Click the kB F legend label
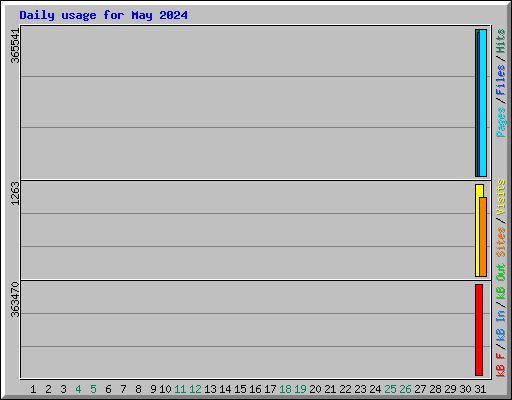 point(501,364)
